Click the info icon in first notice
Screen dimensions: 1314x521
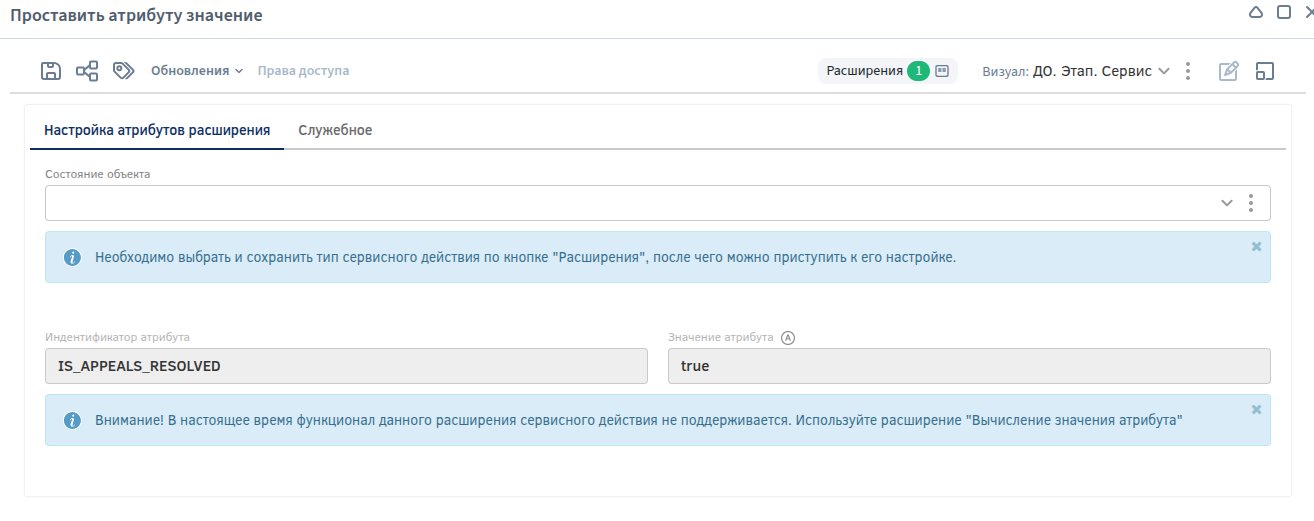72,258
